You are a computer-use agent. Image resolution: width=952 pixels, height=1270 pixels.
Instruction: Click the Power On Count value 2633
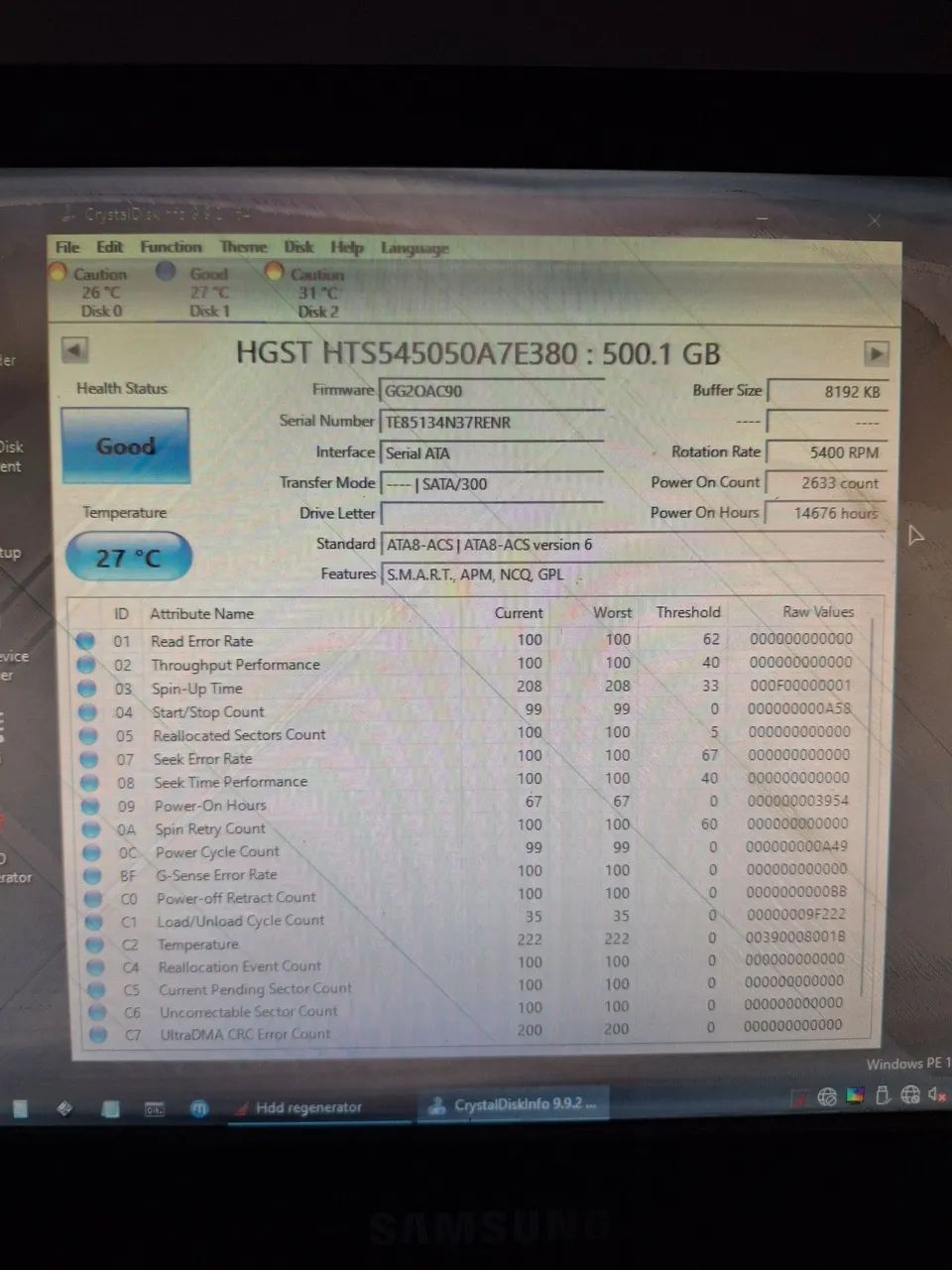click(x=828, y=483)
